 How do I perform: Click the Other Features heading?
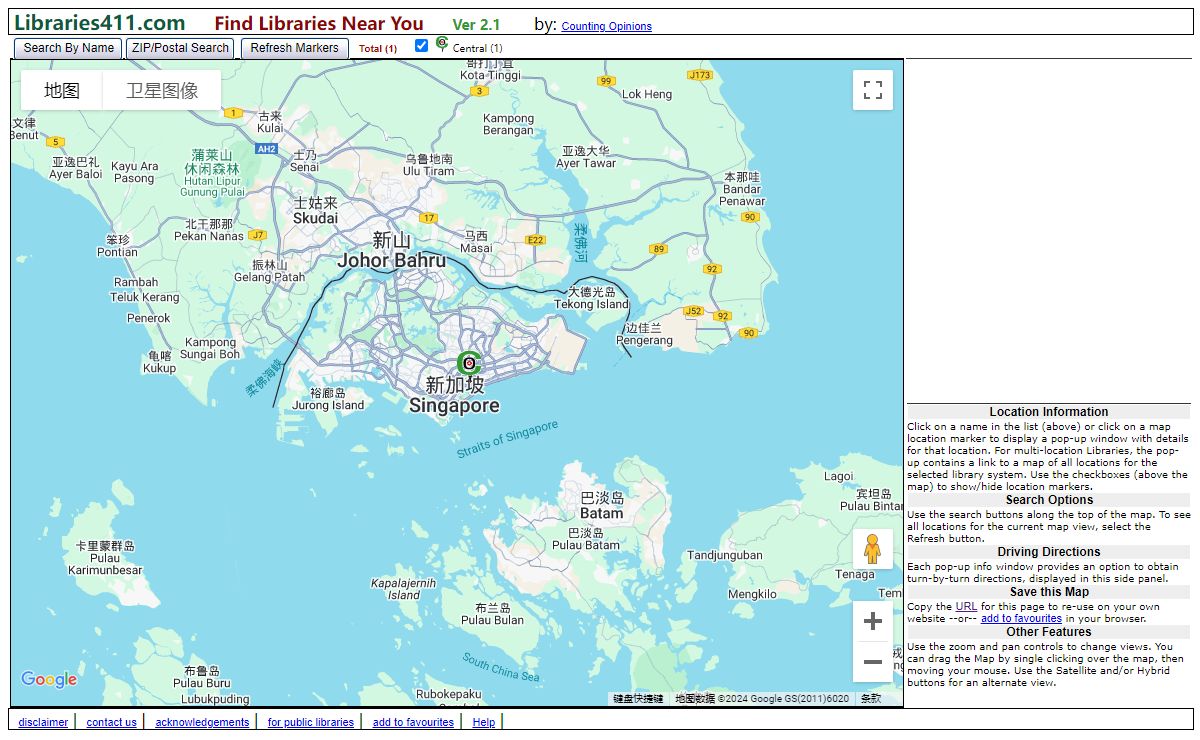(x=1049, y=632)
